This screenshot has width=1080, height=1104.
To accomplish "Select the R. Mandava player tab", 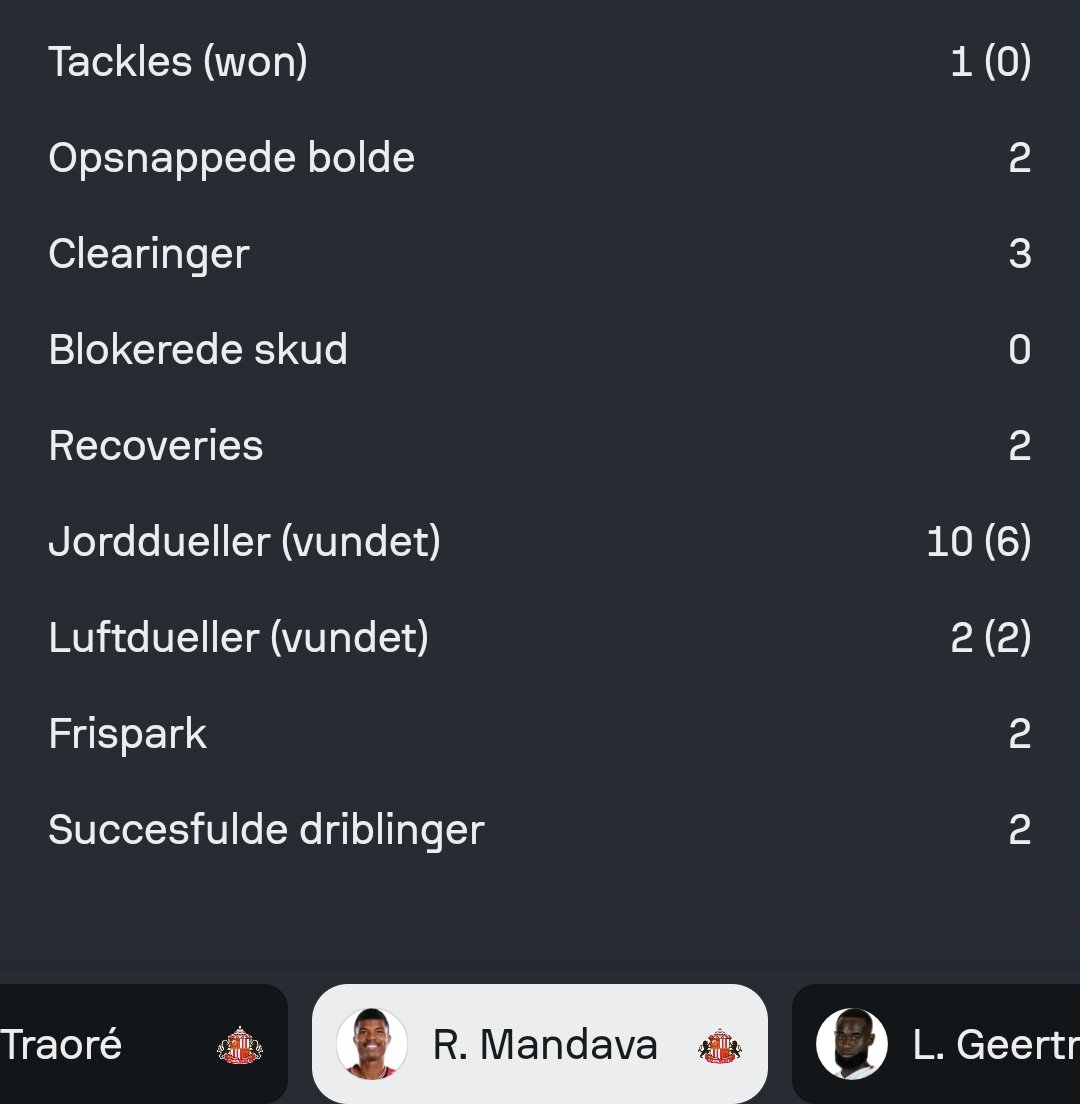I will tap(539, 1043).
